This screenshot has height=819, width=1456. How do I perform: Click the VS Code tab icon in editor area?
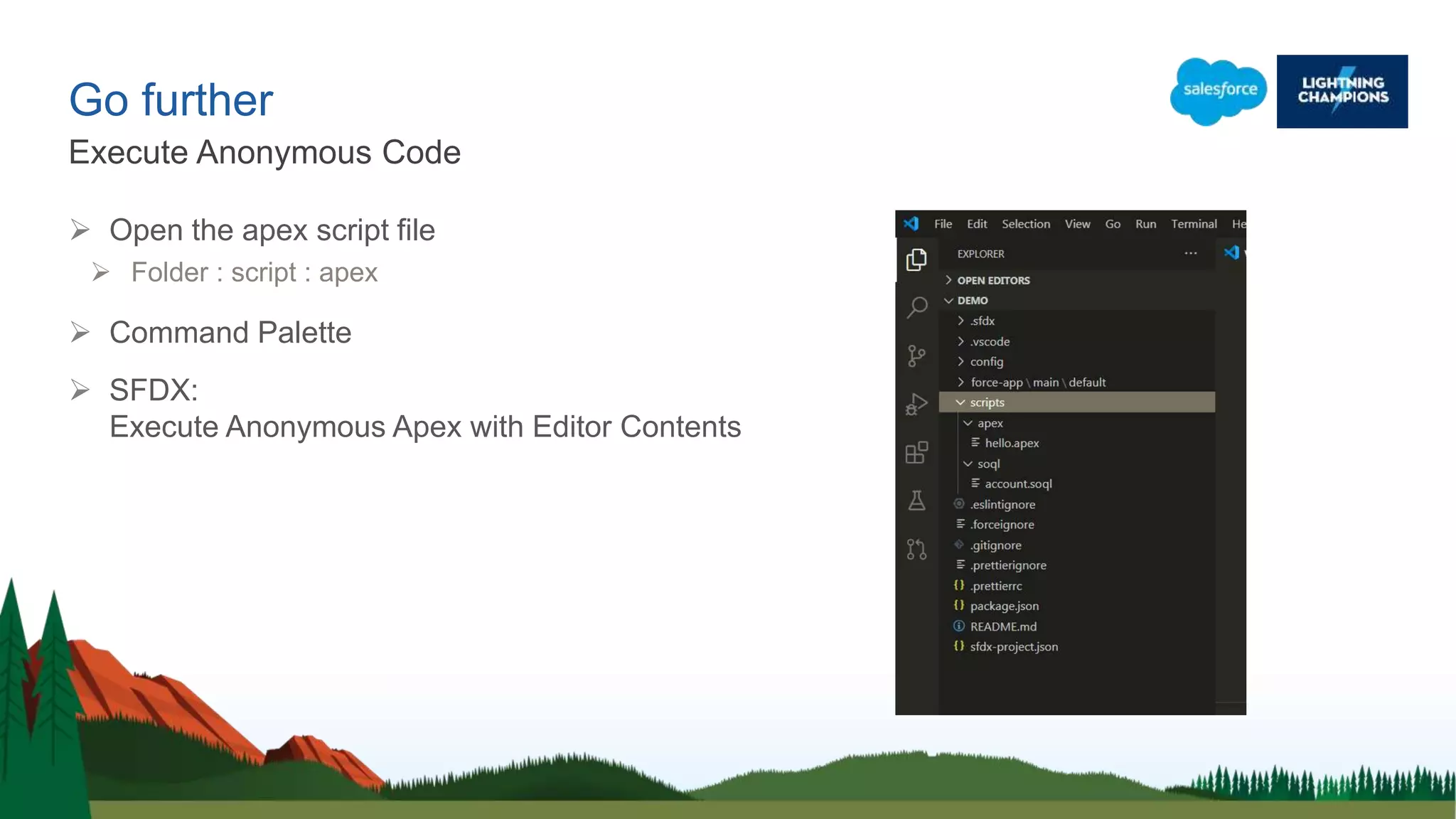pyautogui.click(x=1231, y=252)
